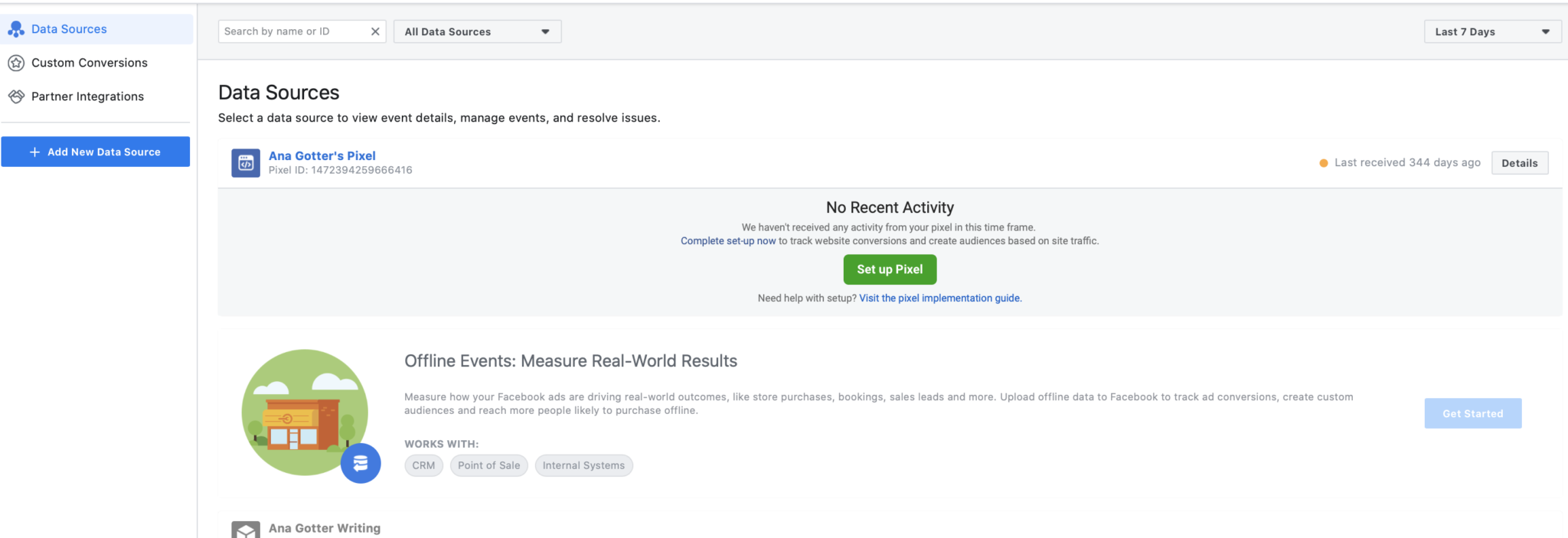The height and width of the screenshot is (538, 1568).
Task: Click the Custom Conversions star icon
Action: [16, 63]
